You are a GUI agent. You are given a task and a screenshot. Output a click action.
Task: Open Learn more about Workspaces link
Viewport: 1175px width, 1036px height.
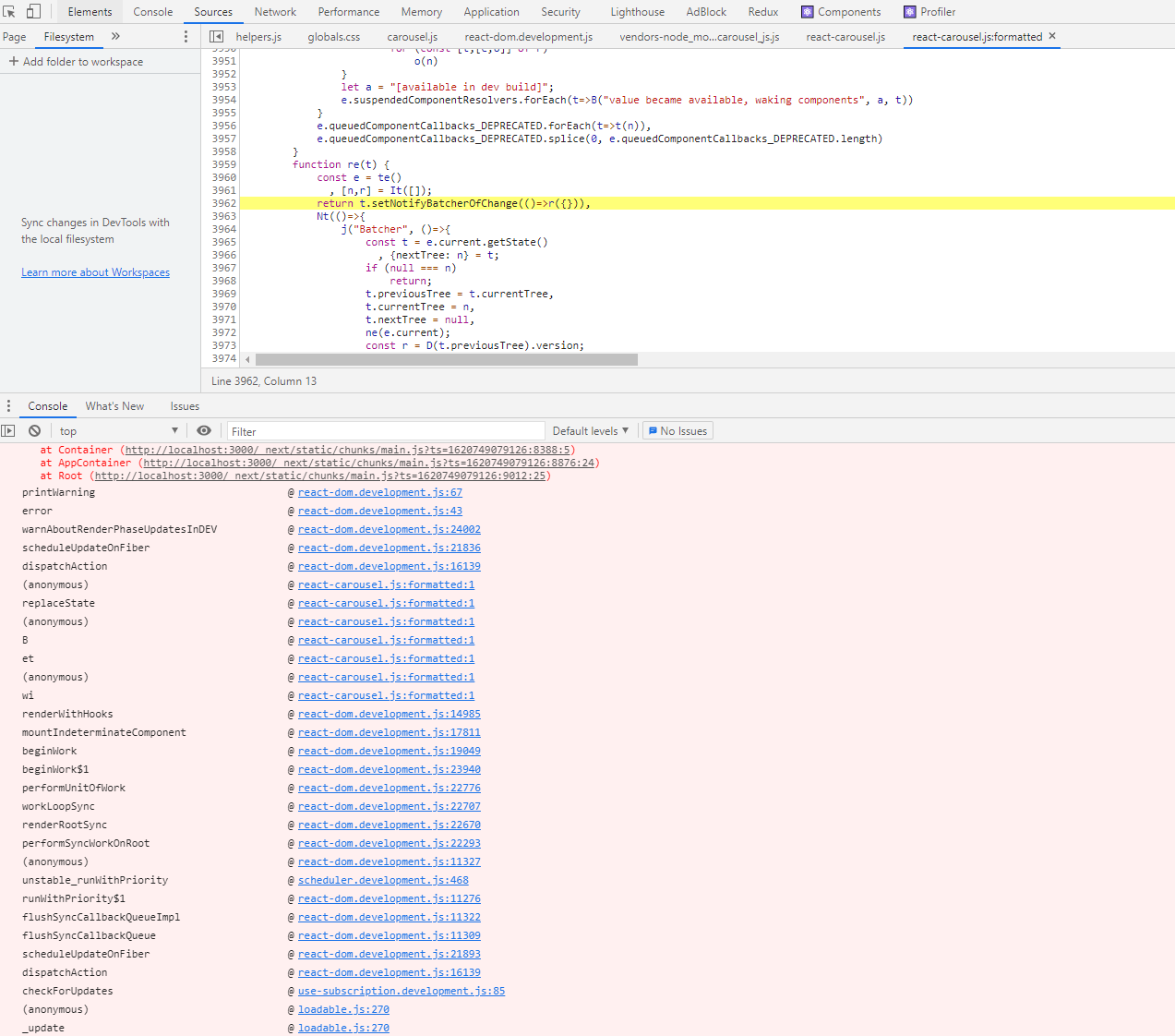(95, 272)
